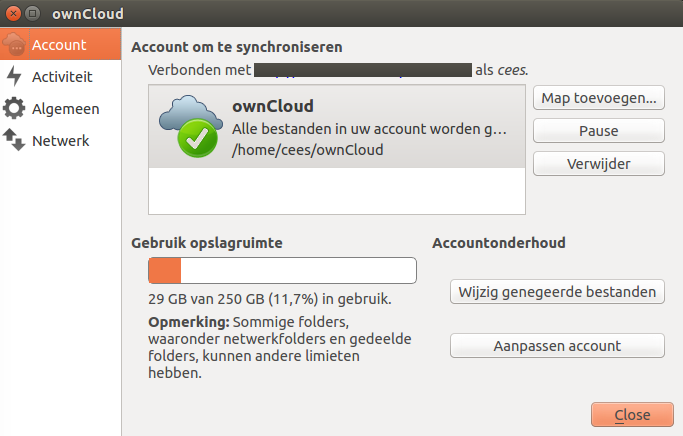Open the Netwerk settings tab label
683x436 pixels.
(60, 140)
